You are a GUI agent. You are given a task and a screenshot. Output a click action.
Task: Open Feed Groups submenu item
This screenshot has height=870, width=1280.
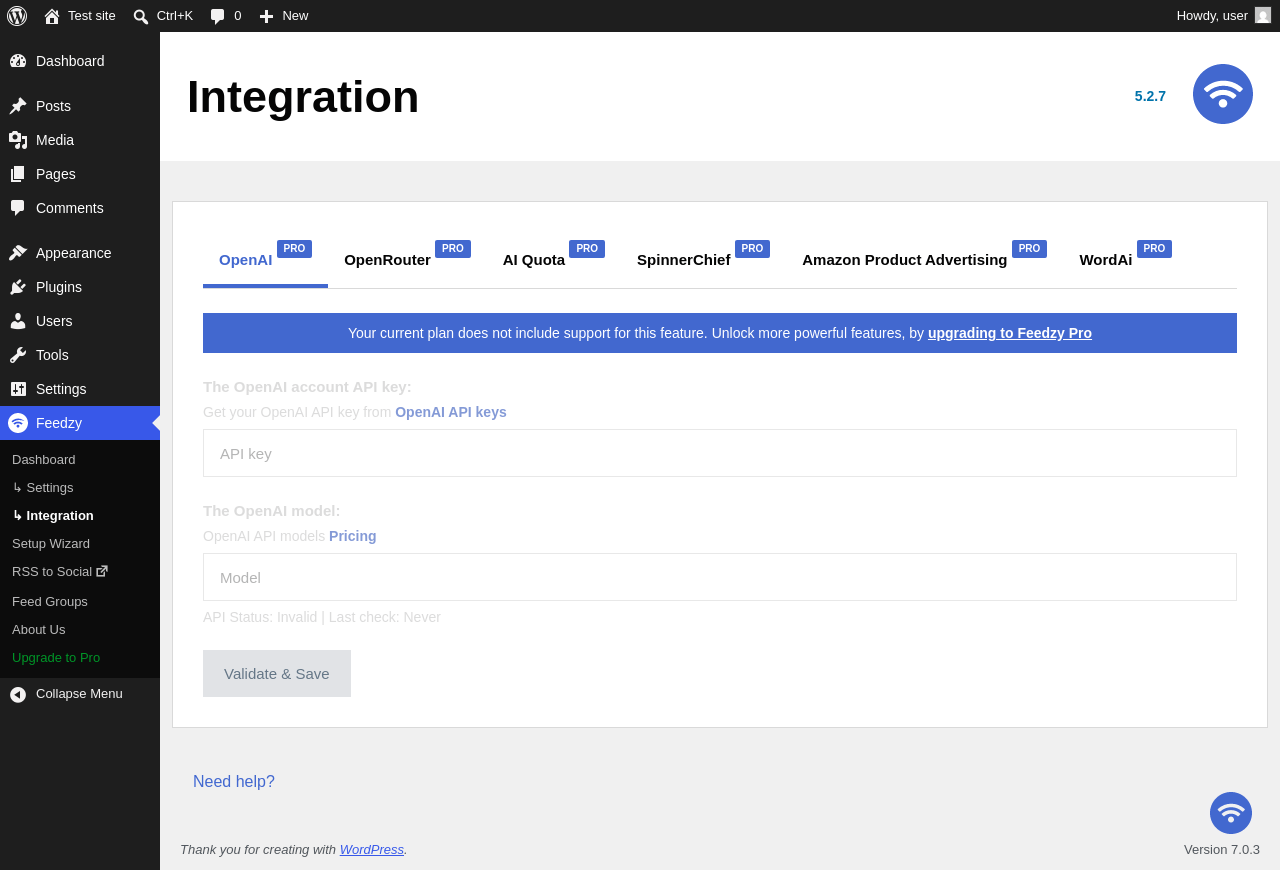tap(80, 602)
